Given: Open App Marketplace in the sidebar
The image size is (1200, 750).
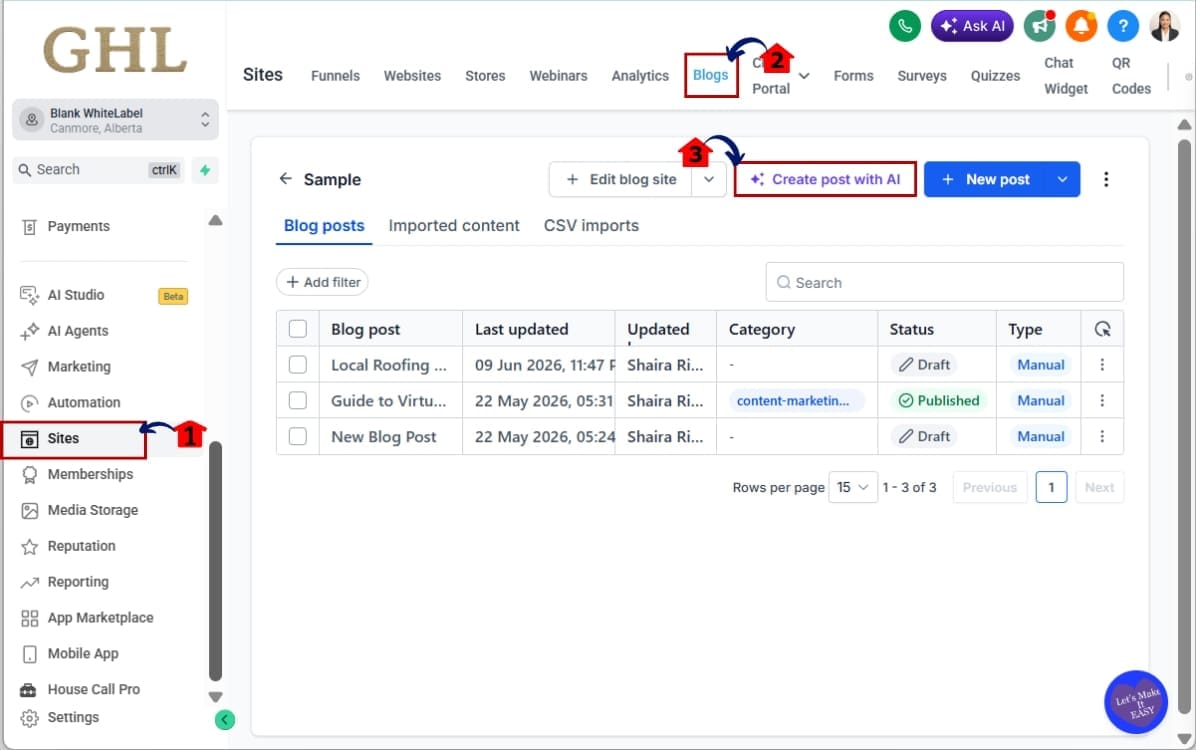Looking at the screenshot, I should (100, 618).
